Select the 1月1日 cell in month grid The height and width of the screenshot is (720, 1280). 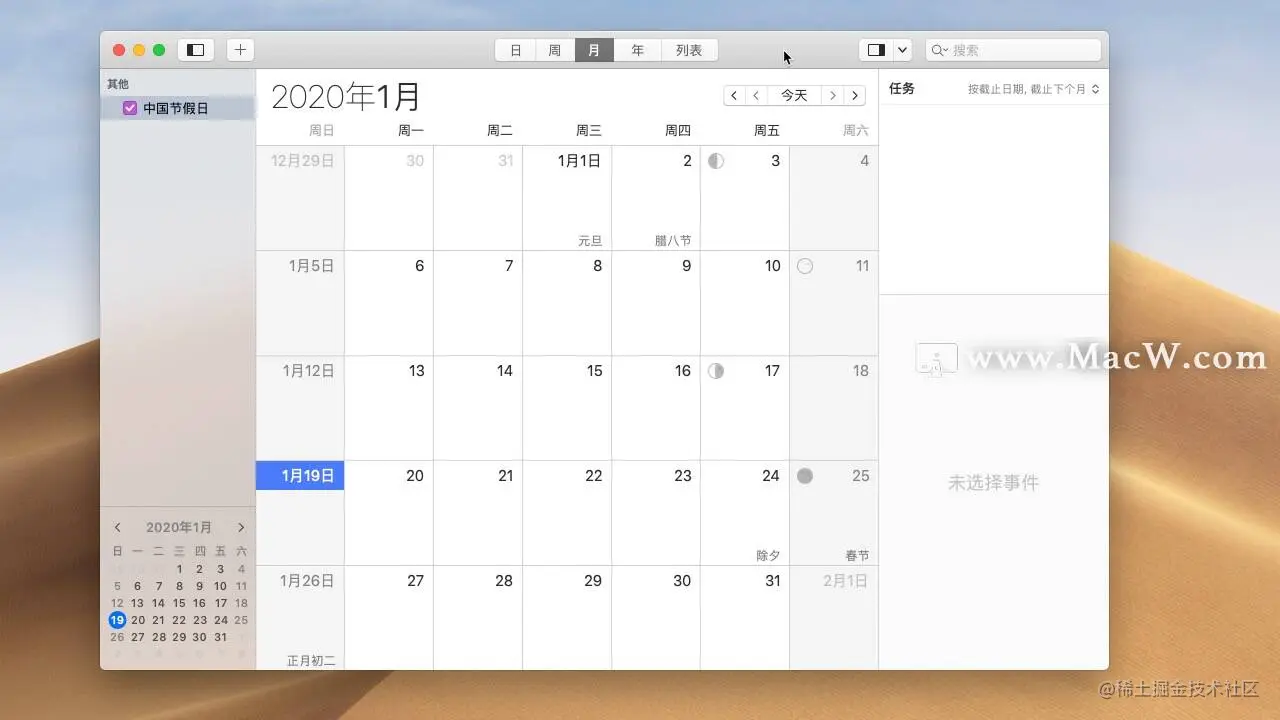(567, 198)
